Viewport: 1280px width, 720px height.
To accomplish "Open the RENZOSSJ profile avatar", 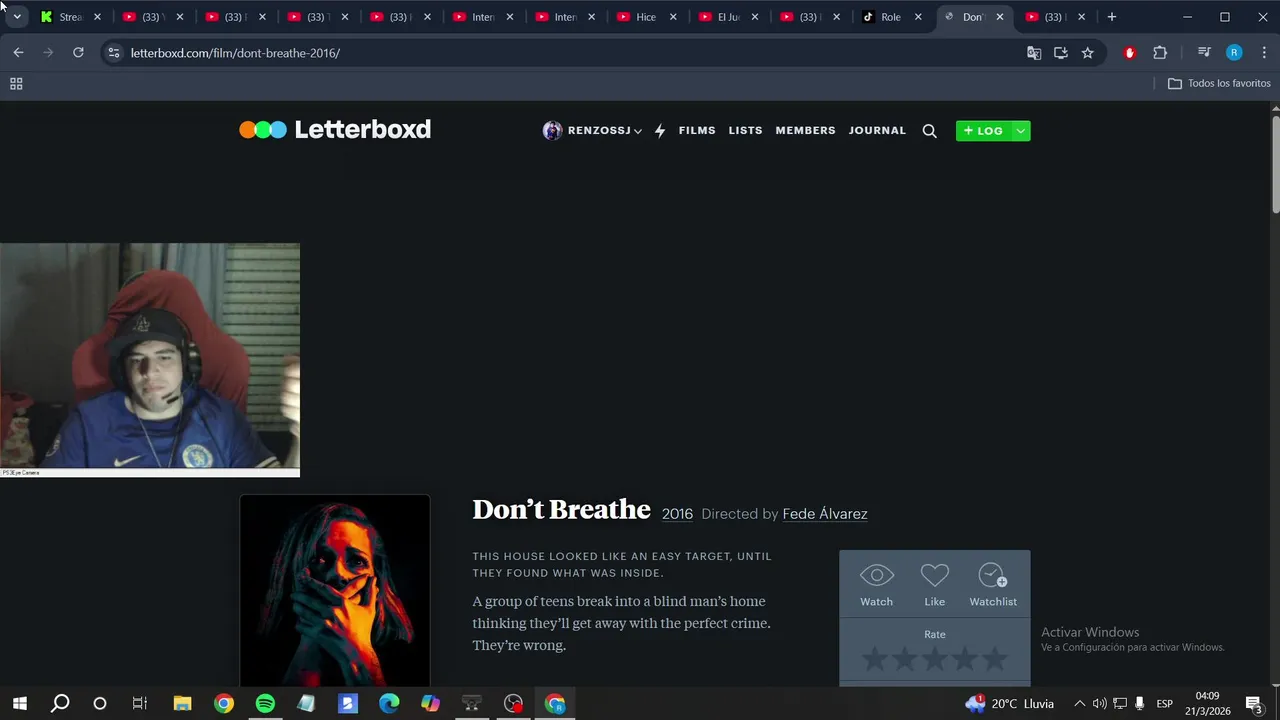I will coord(552,131).
